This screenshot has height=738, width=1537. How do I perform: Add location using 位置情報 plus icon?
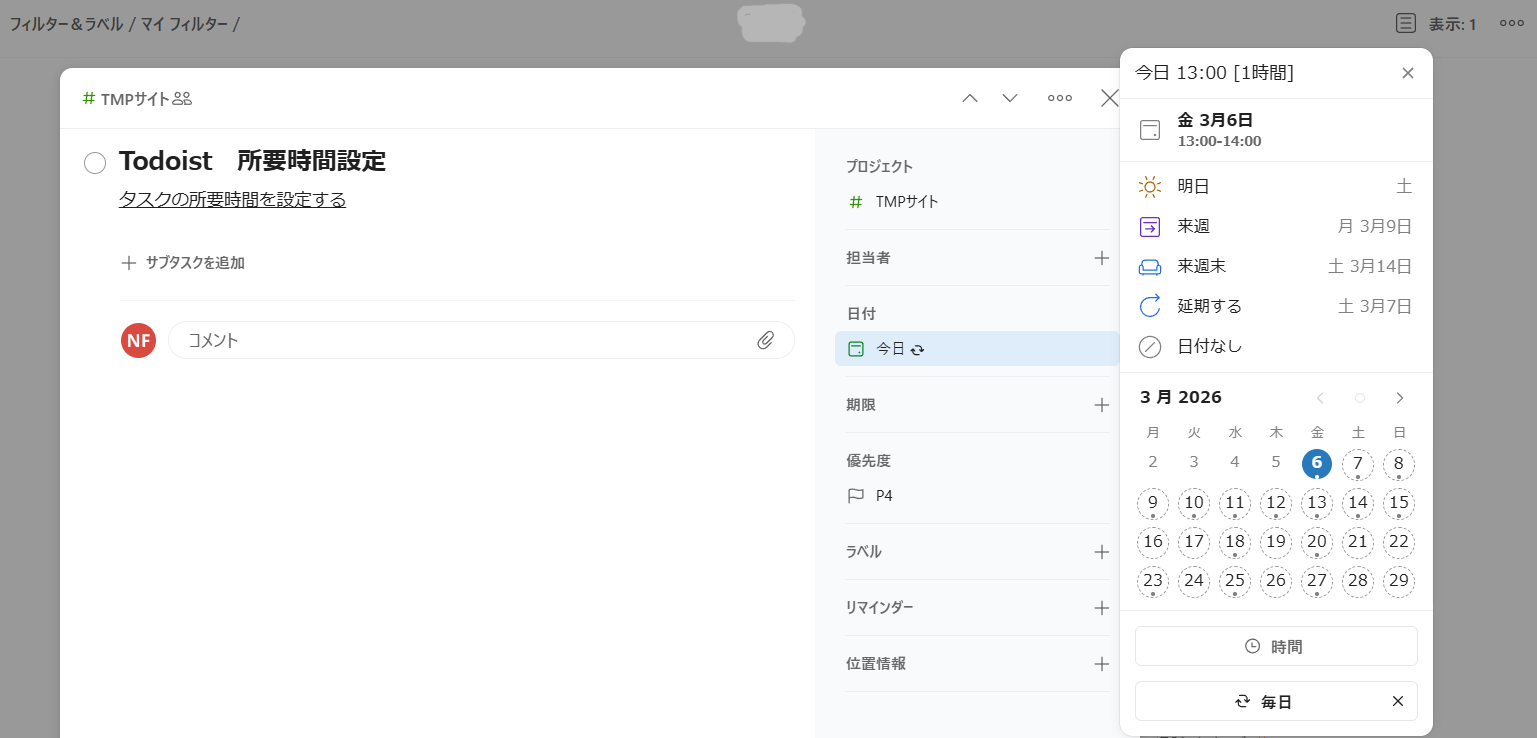tap(1101, 664)
